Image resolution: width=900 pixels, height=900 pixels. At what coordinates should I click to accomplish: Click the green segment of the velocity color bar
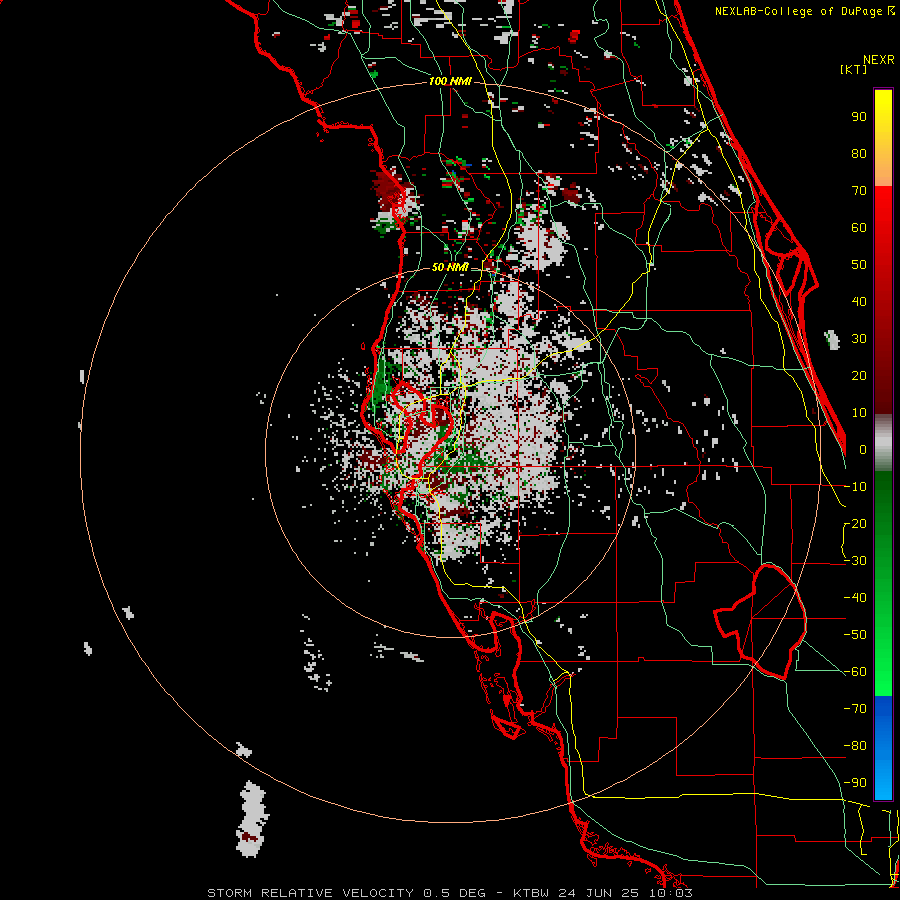[x=883, y=583]
